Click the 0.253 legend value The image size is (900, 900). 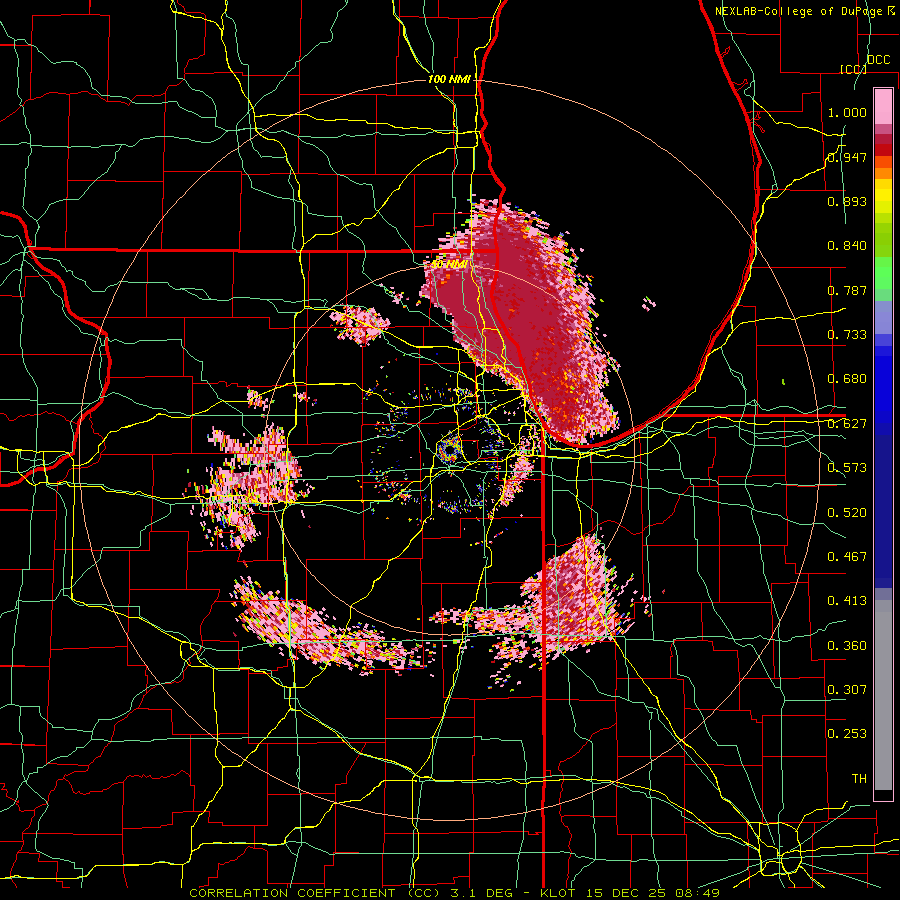tap(847, 734)
